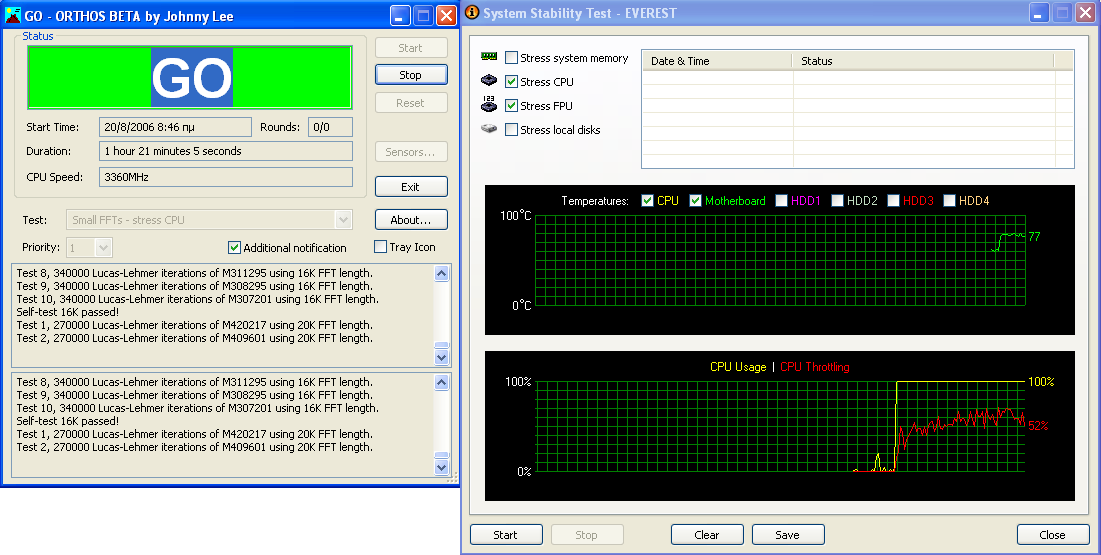The height and width of the screenshot is (555, 1101).
Task: Uncheck Additional notification in ORTHOS
Action: click(235, 247)
